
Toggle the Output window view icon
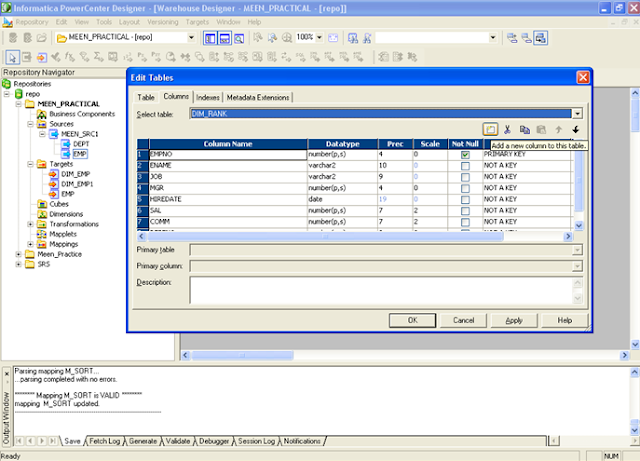224,38
